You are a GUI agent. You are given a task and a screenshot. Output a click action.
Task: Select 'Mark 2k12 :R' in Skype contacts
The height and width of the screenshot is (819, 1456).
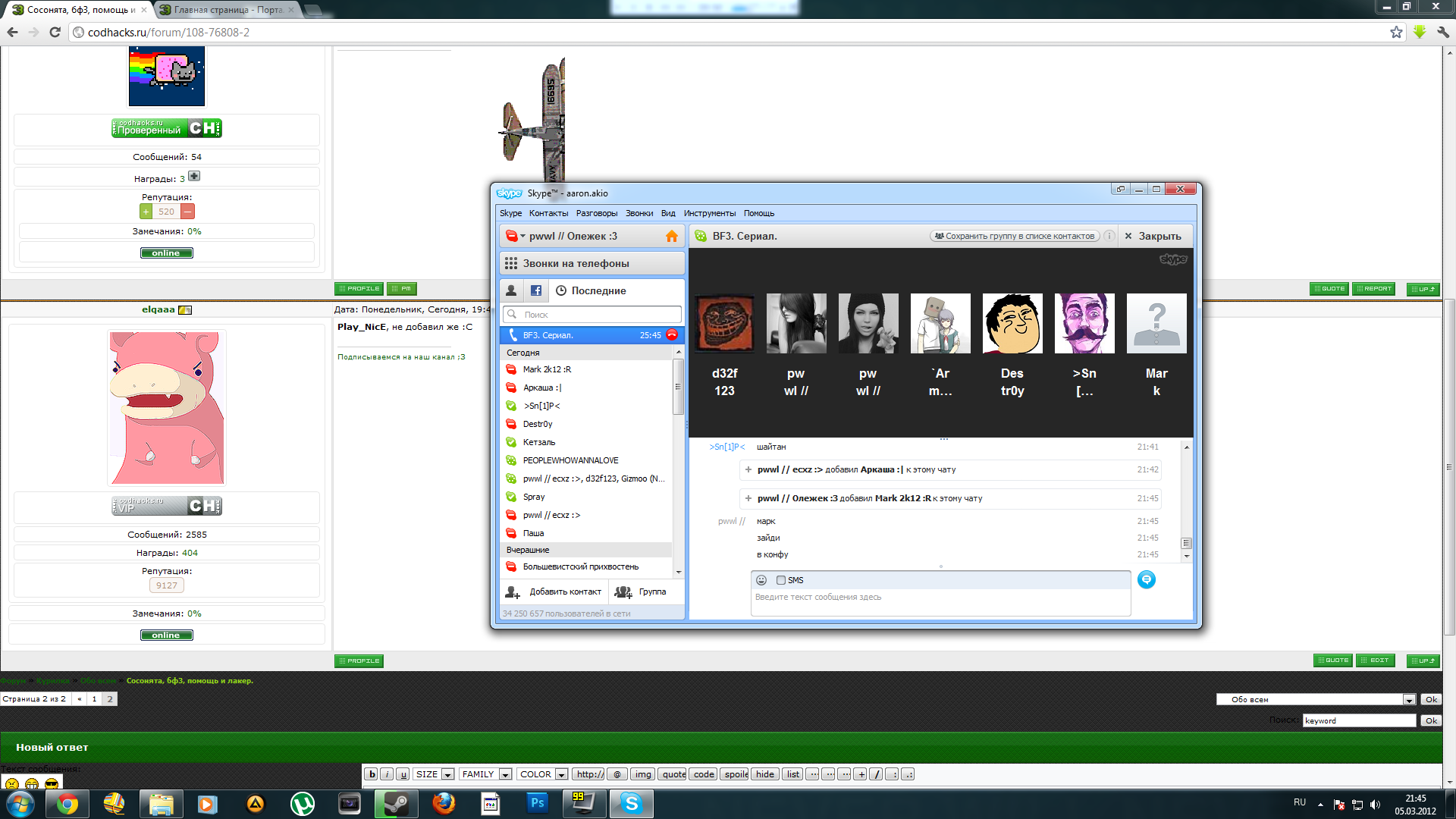585,369
